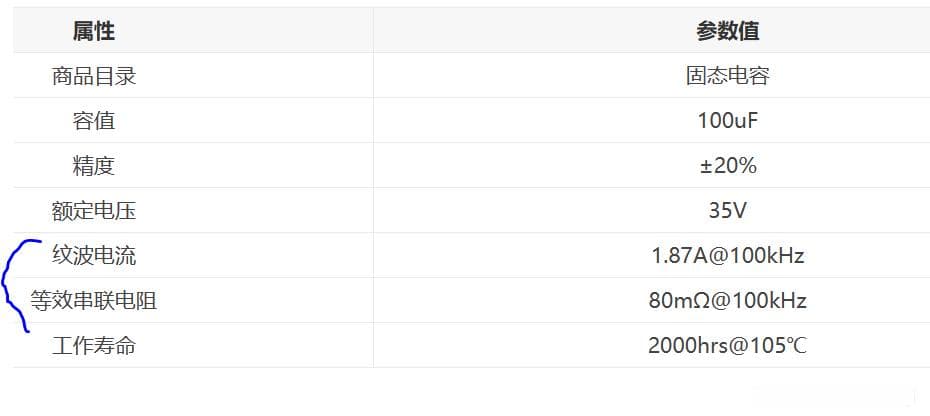
Task: Click the 35V rated voltage value
Action: pos(727,211)
